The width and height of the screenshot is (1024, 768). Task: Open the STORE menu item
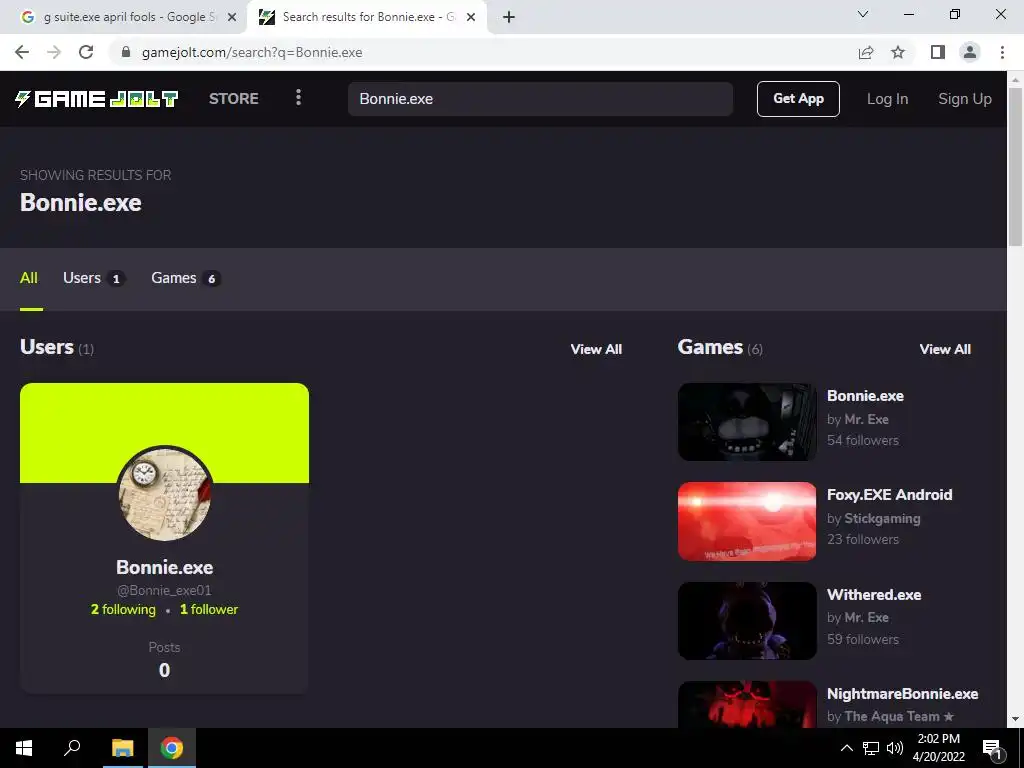click(x=234, y=99)
